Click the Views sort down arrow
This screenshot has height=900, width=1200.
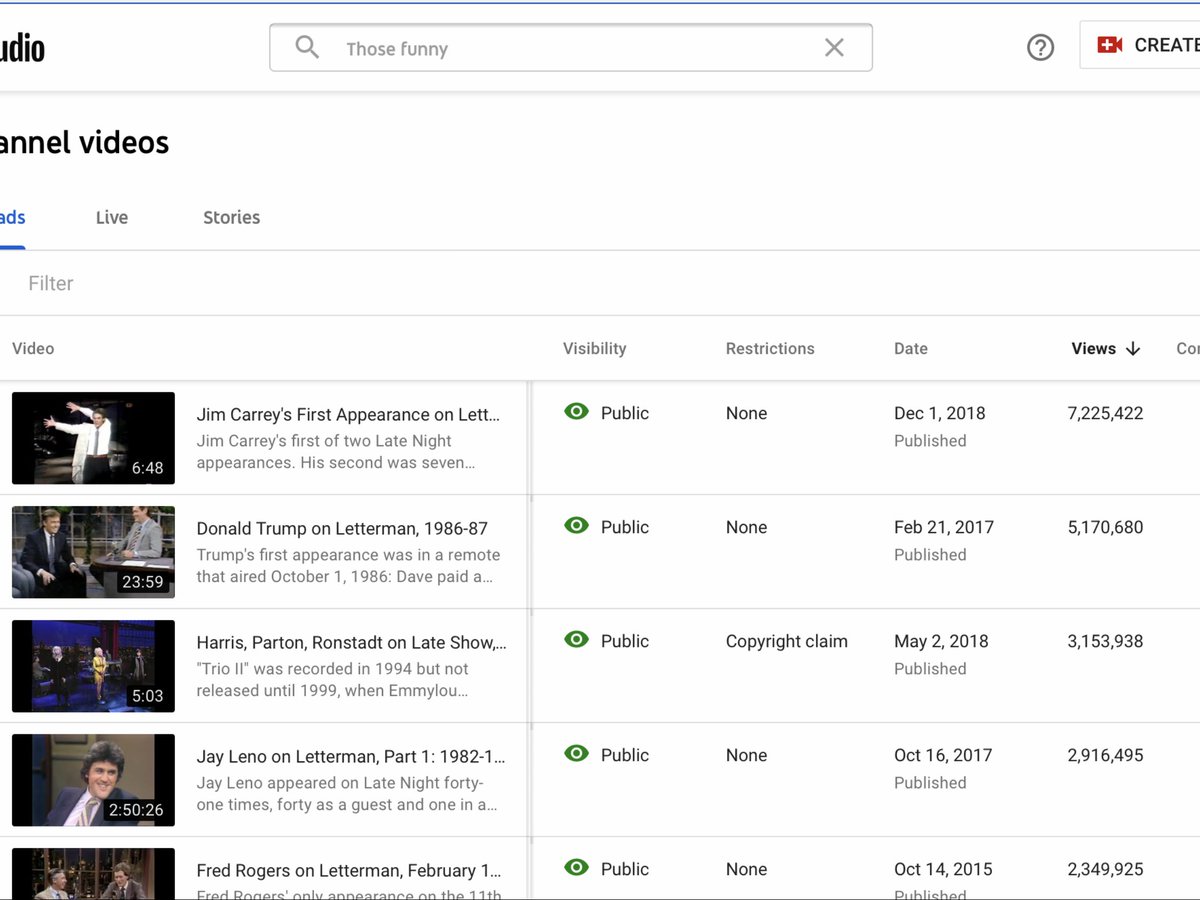point(1133,348)
